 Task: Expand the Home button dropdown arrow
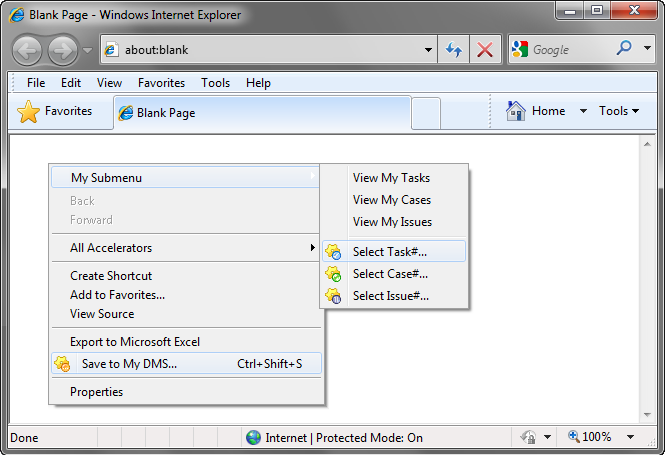(583, 111)
